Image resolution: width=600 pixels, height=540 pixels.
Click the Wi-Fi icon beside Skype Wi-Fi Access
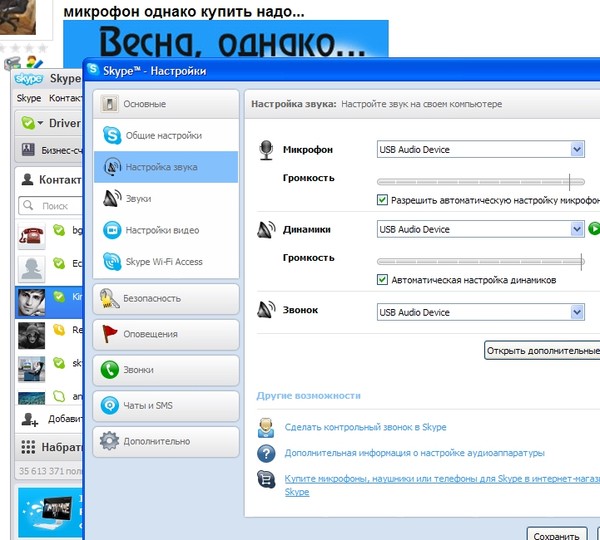[112, 262]
